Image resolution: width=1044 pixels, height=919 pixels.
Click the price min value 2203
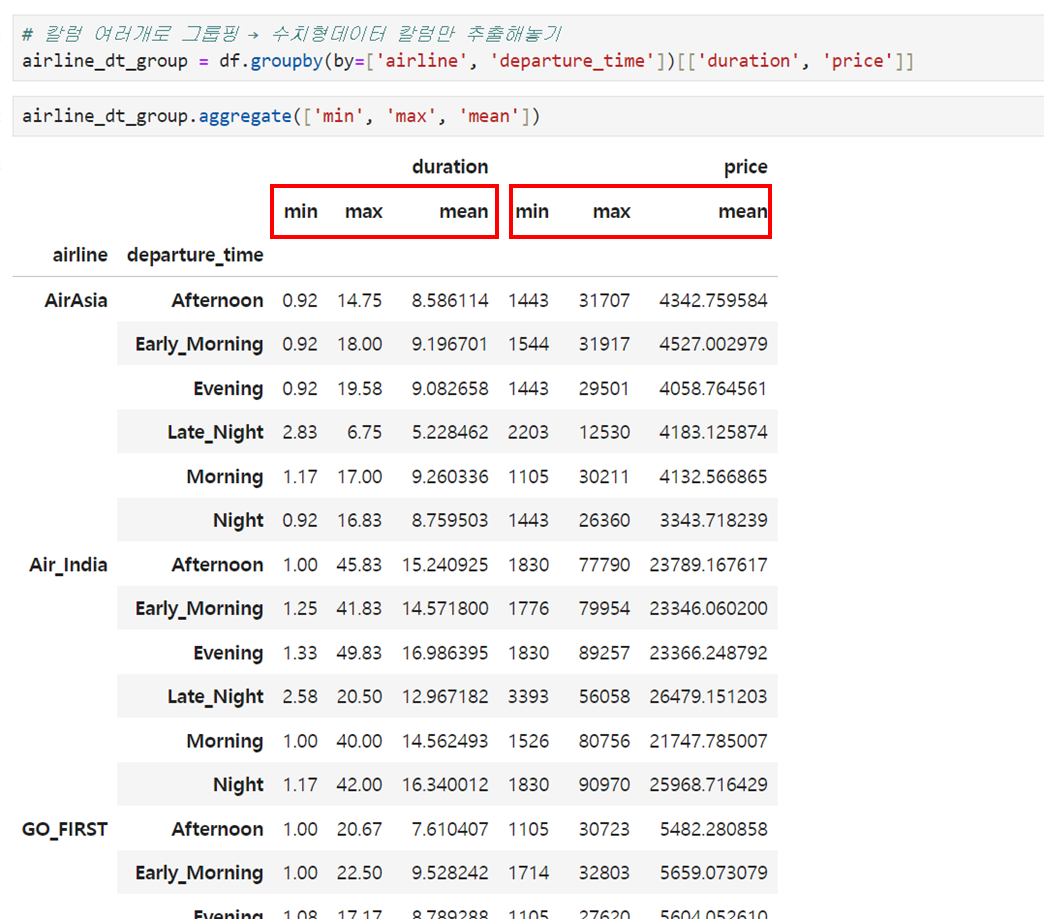(529, 432)
